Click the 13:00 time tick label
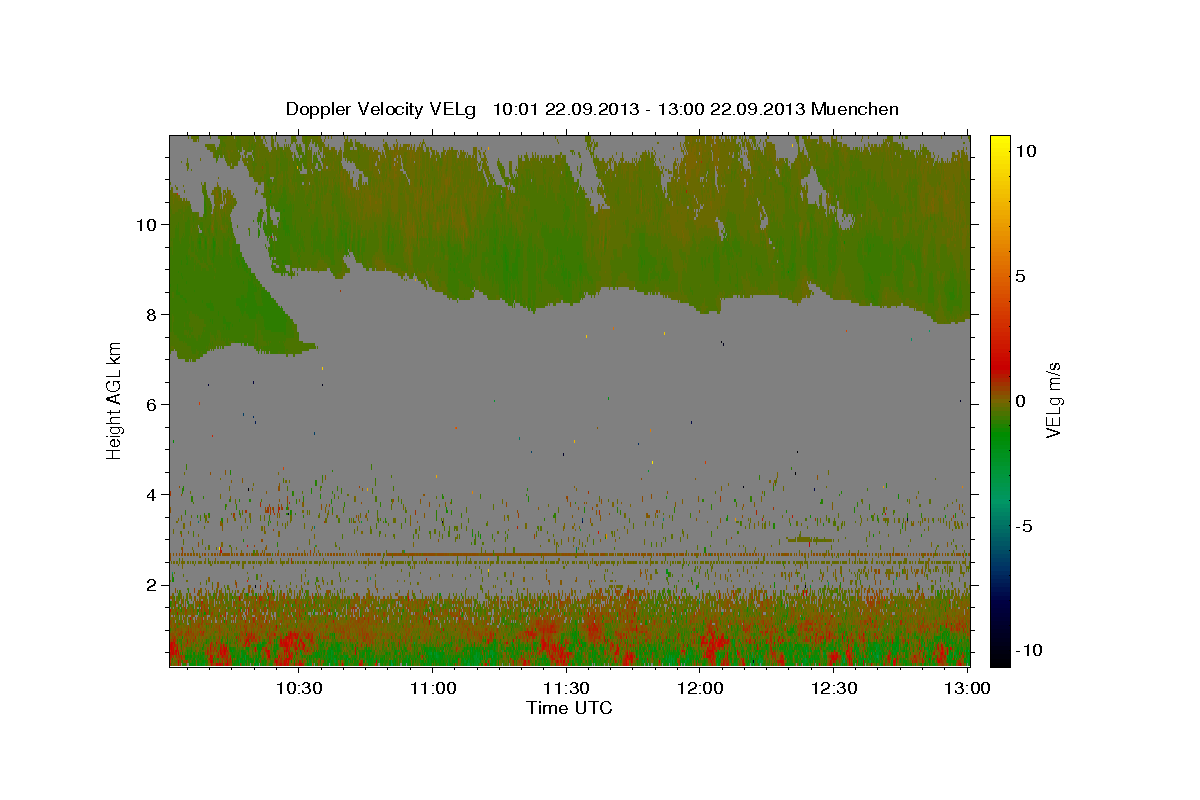 point(967,688)
